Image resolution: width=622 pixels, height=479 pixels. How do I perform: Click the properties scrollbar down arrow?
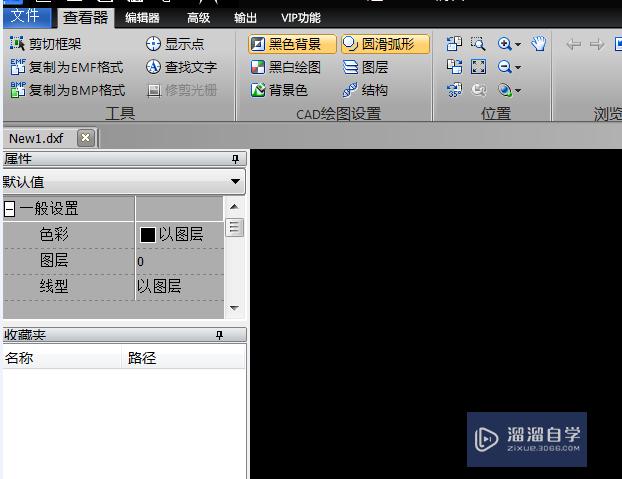point(234,308)
